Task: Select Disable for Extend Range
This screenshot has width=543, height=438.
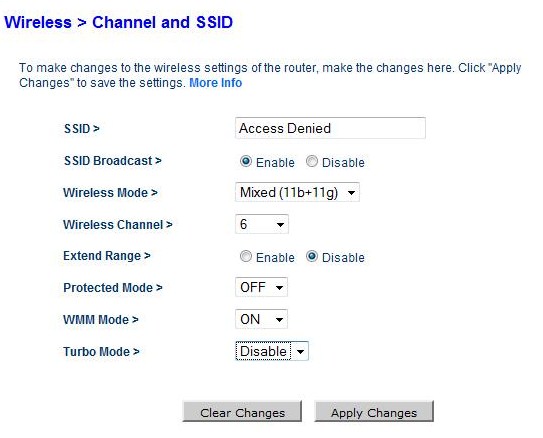Action: 312,257
